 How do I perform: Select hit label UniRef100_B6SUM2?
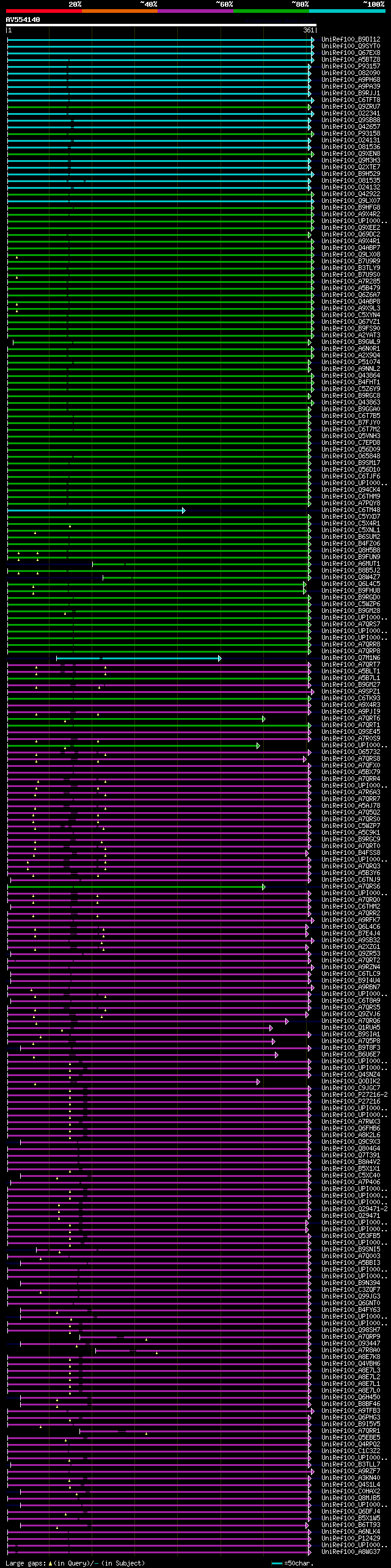coord(351,537)
